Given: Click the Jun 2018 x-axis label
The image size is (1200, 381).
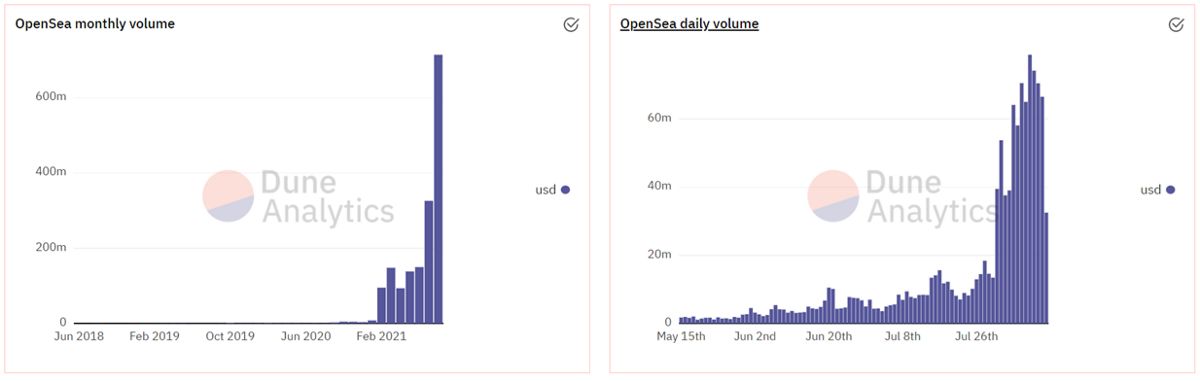Looking at the screenshot, I should (x=78, y=337).
